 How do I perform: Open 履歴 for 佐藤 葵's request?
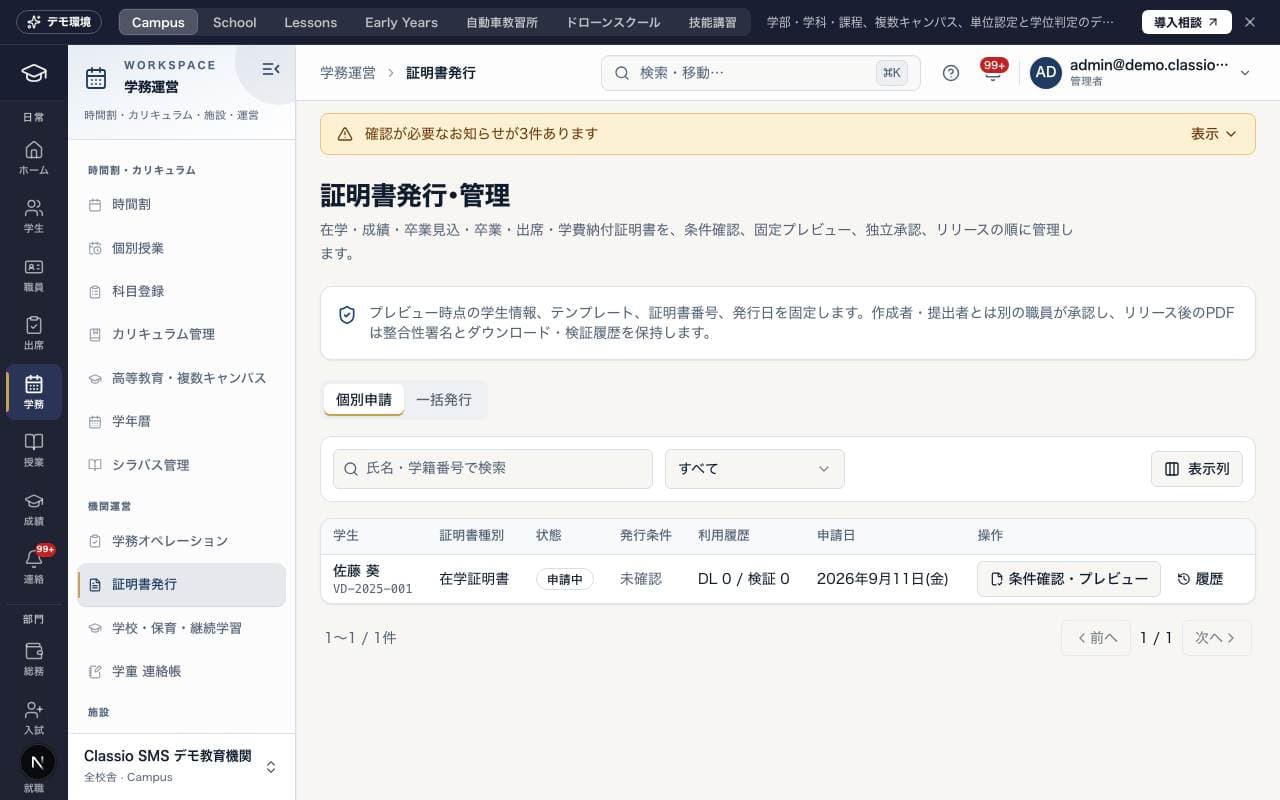(1200, 579)
